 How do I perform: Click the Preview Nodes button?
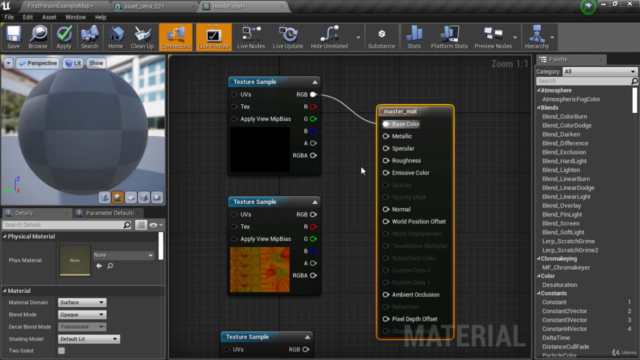click(x=493, y=37)
